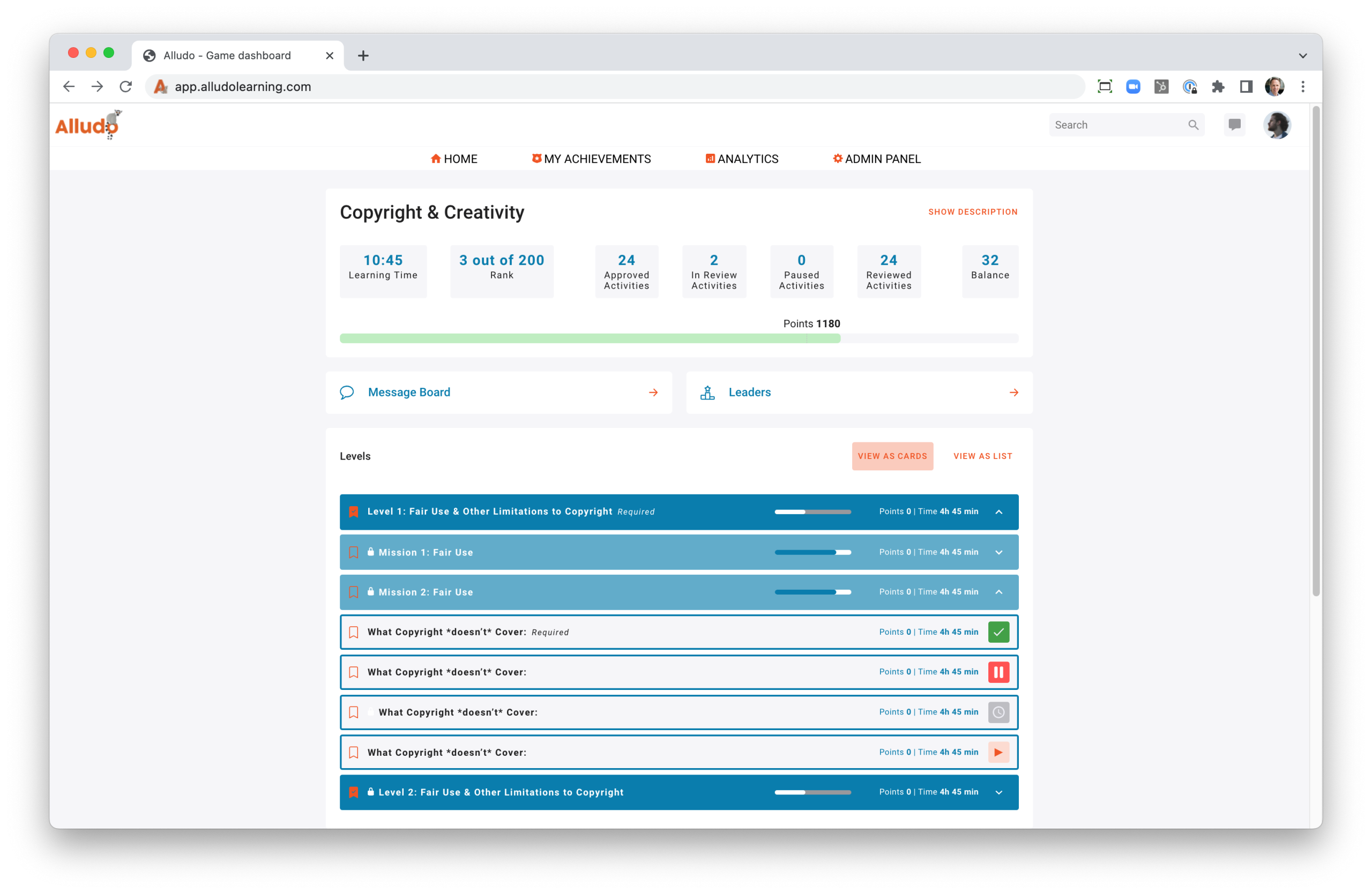Toggle bookmark on Mission 2: Fair Use

(353, 591)
